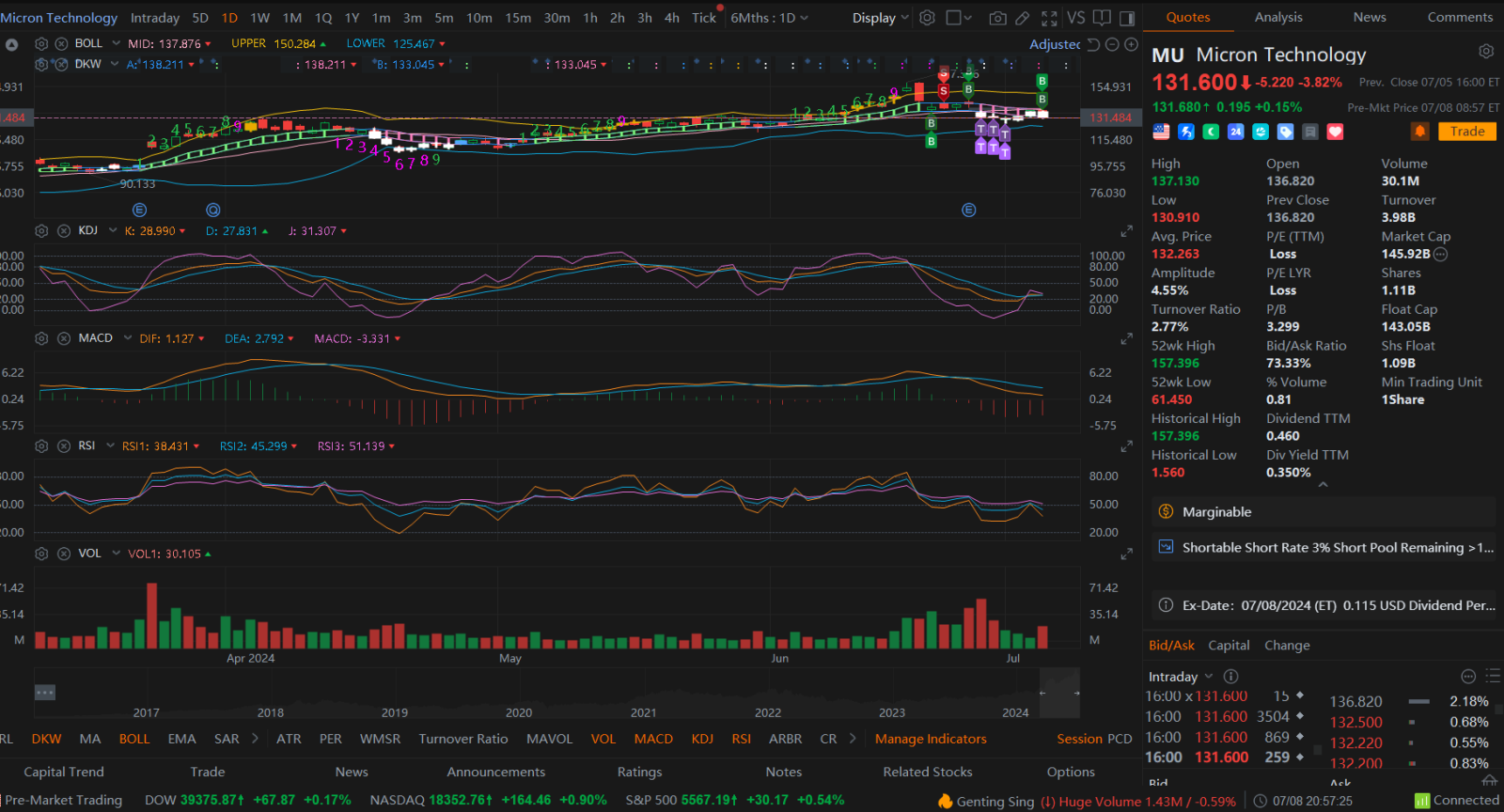
Task: Toggle SAR indicator in the bottom bar
Action: (227, 739)
